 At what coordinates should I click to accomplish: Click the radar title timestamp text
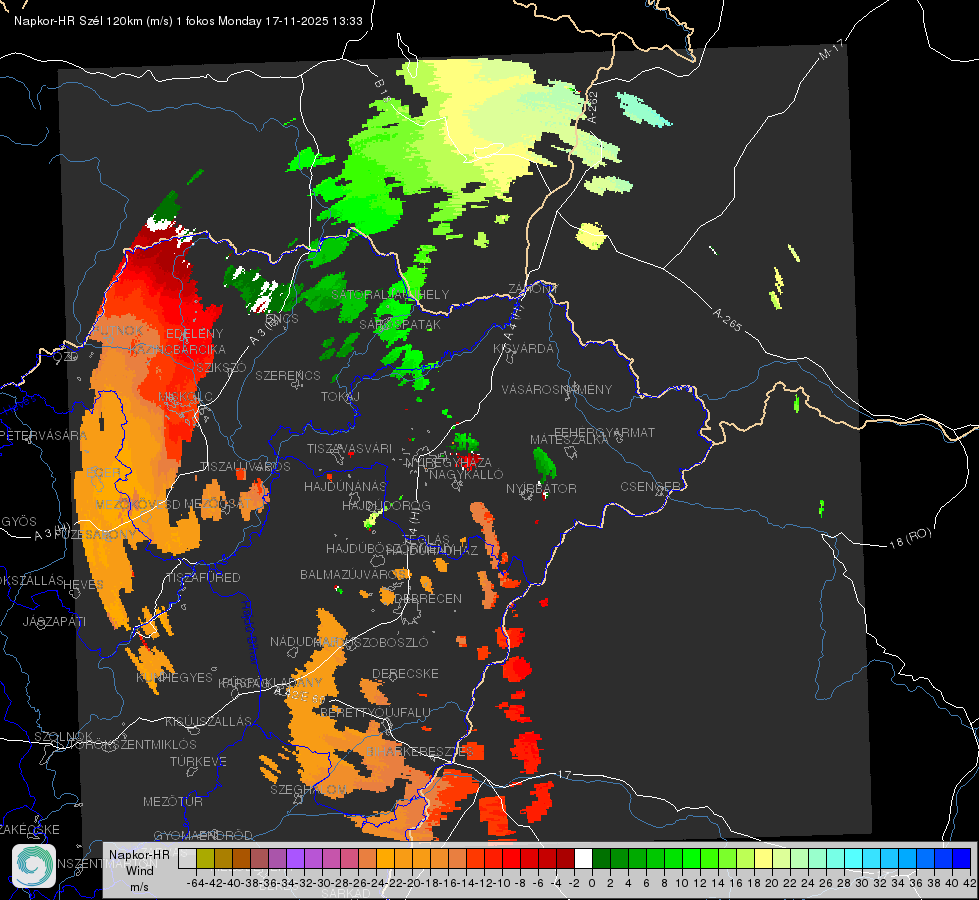(188, 21)
